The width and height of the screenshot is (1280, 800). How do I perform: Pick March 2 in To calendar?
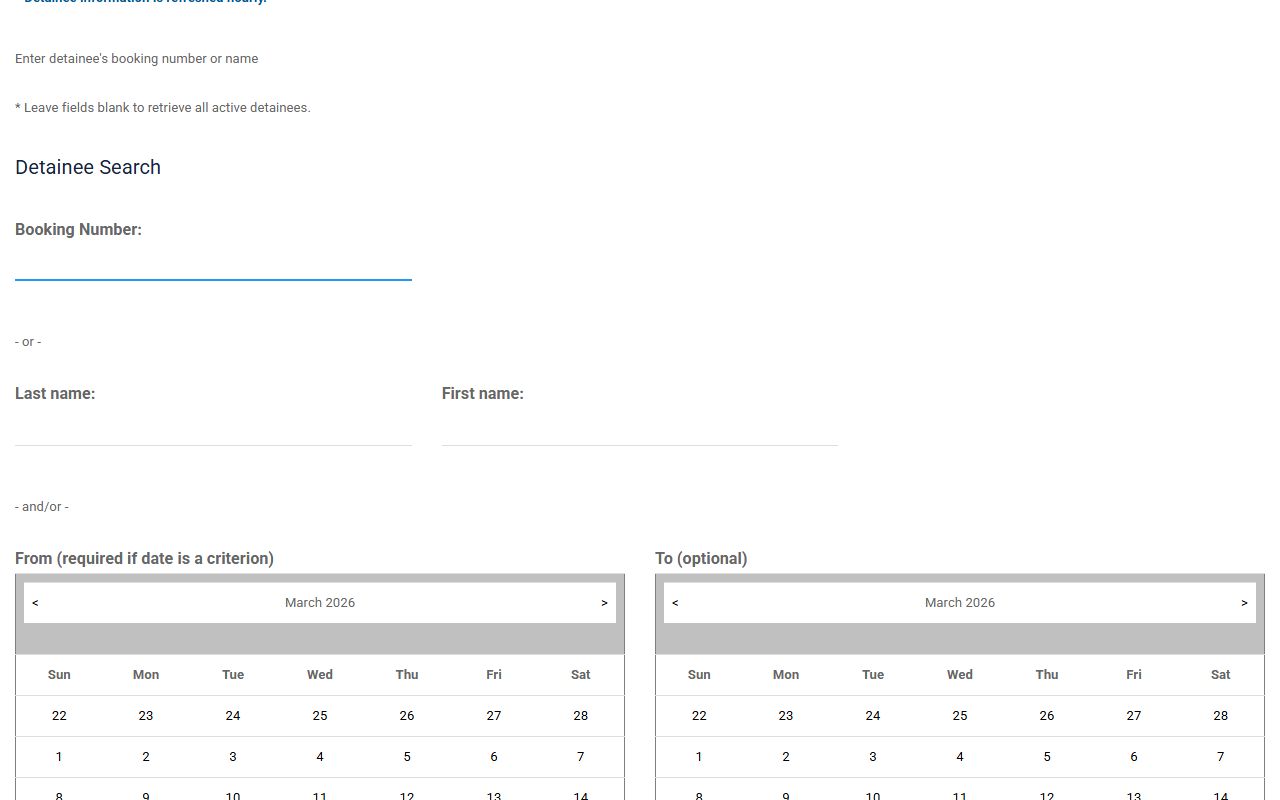pos(786,757)
